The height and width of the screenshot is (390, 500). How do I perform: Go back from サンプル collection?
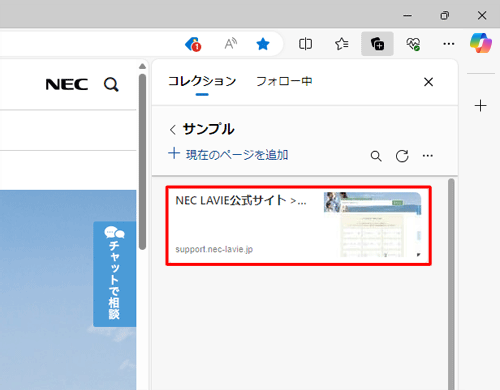coord(173,129)
